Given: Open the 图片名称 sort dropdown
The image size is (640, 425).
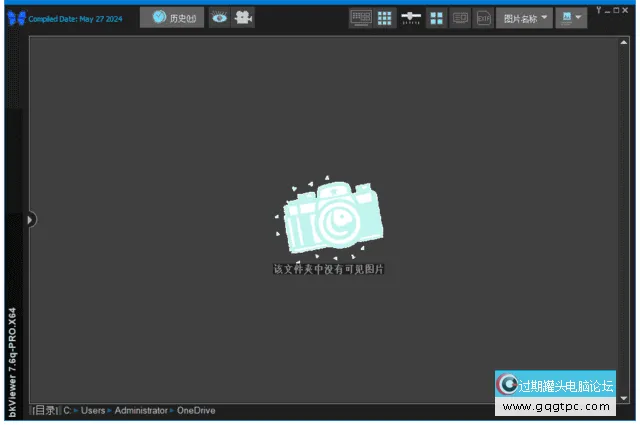Looking at the screenshot, I should tap(524, 18).
